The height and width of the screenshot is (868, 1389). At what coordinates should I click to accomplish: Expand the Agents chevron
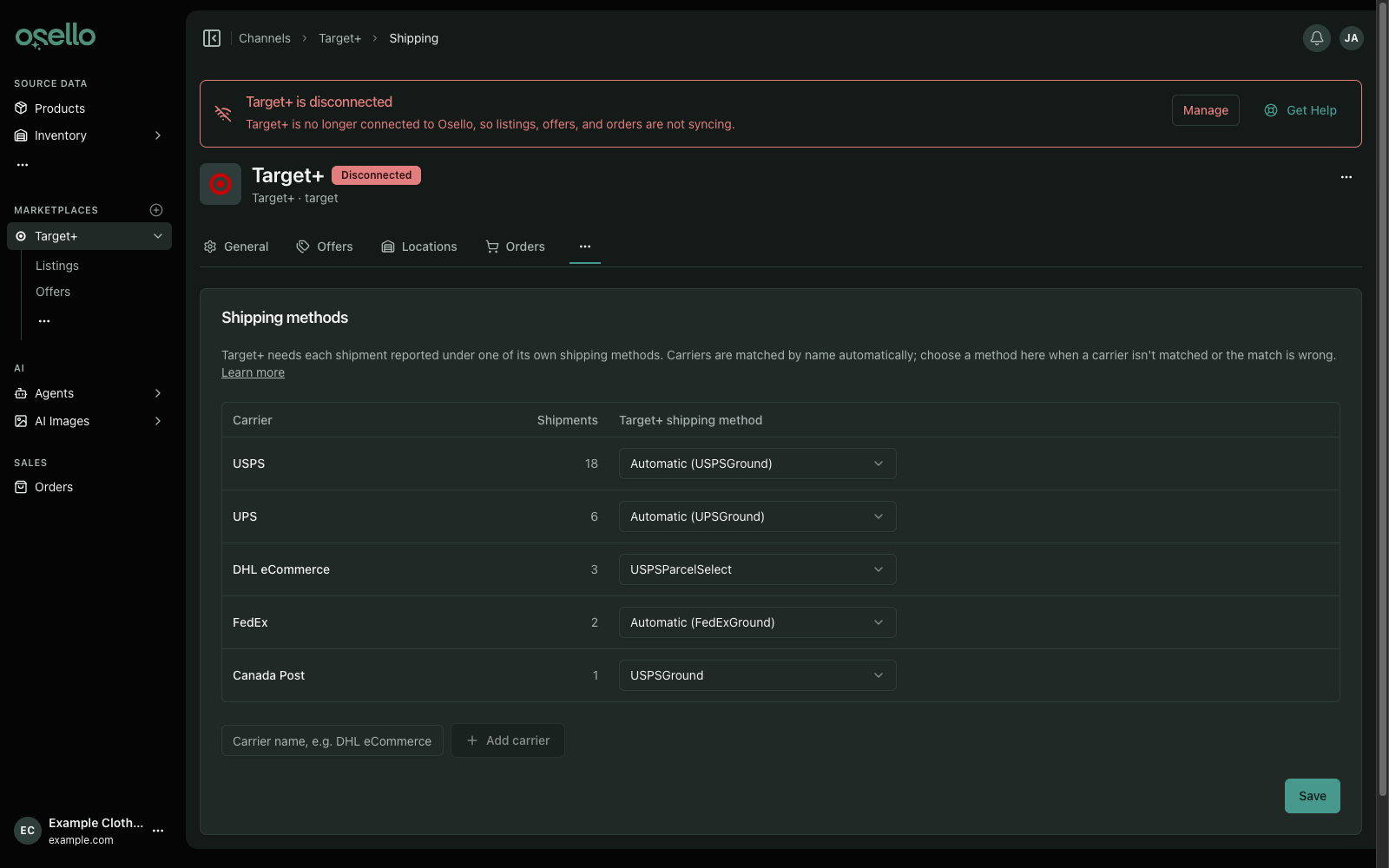(x=158, y=393)
